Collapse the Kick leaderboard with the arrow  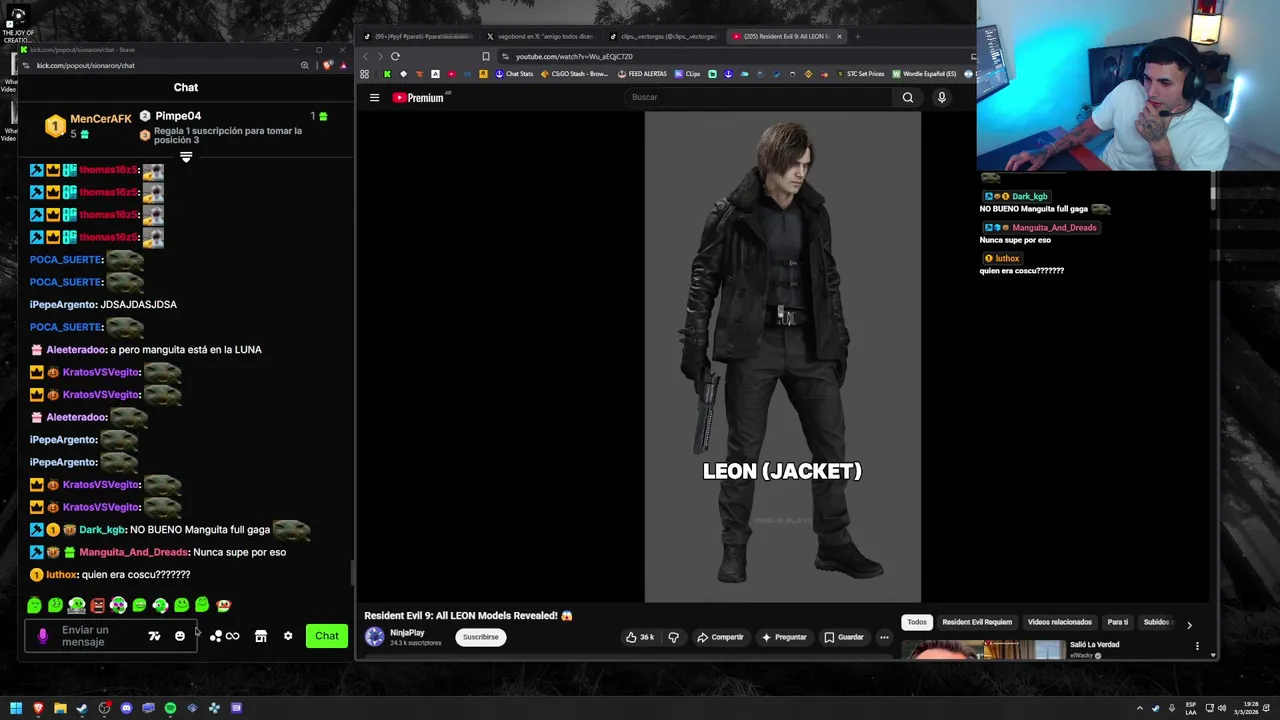click(x=186, y=157)
